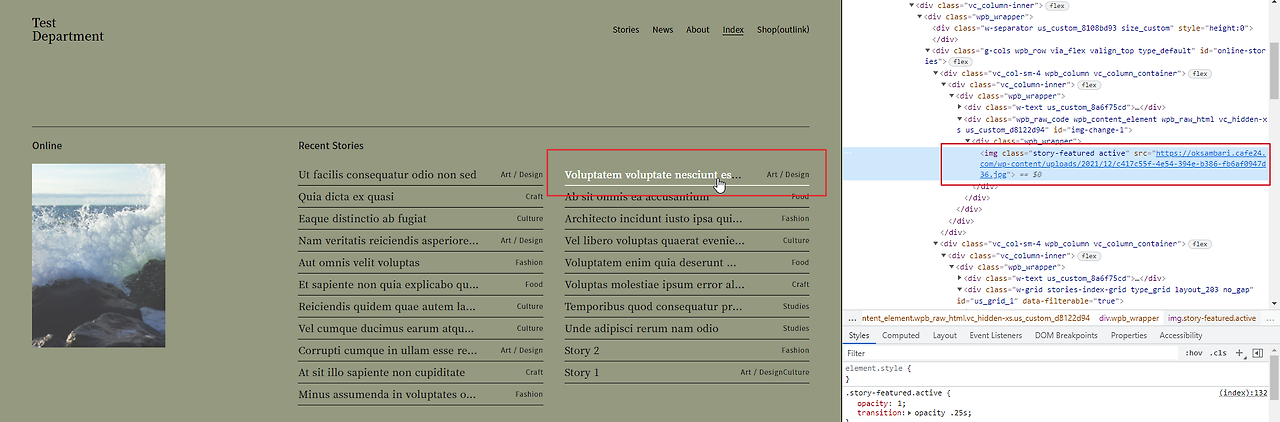Select the Properties tab
The image size is (1280, 422).
(1128, 336)
